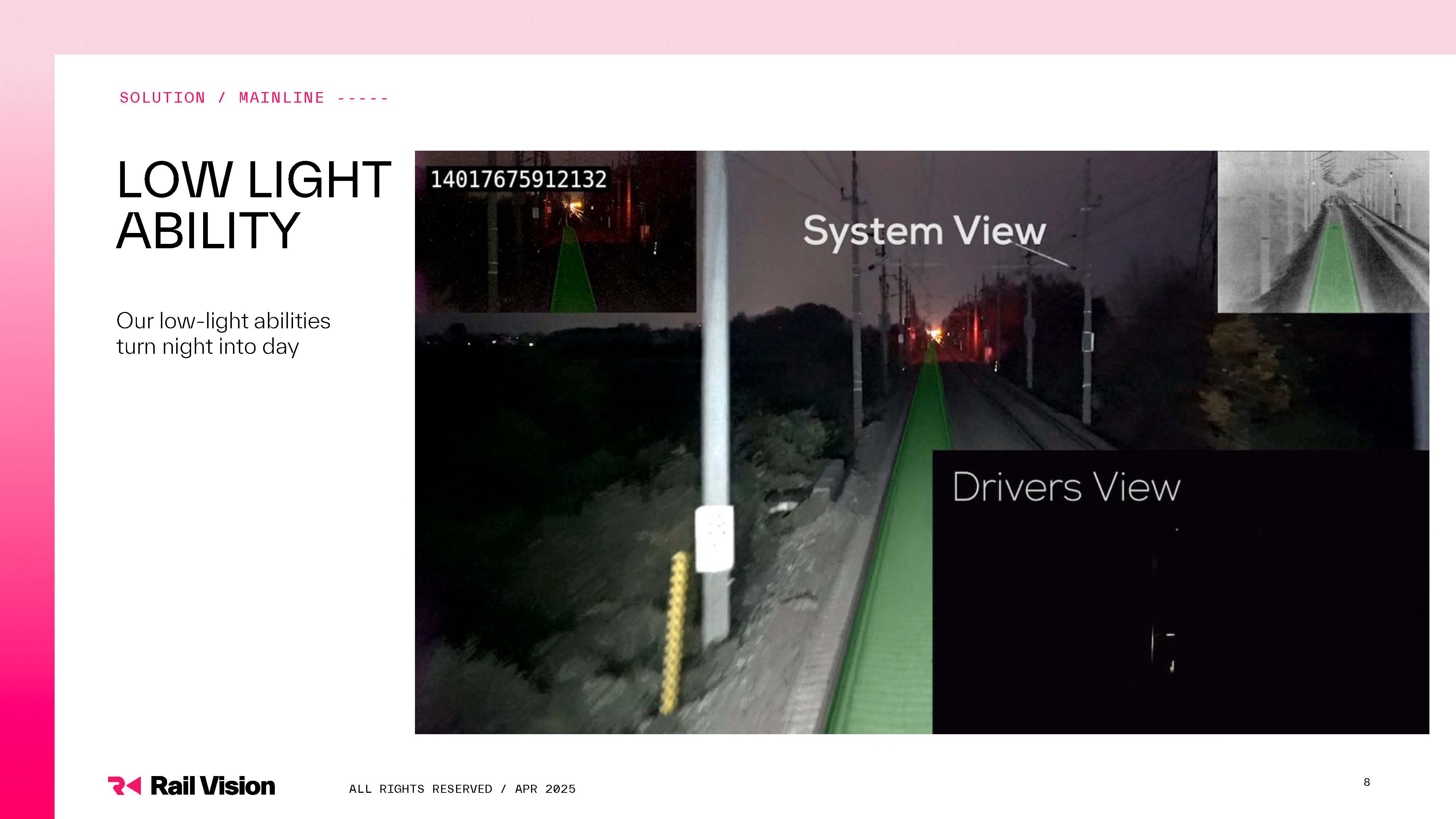Click the green highlighted track overlay in main view
Screen dimensions: 1456x819
(x=899, y=543)
